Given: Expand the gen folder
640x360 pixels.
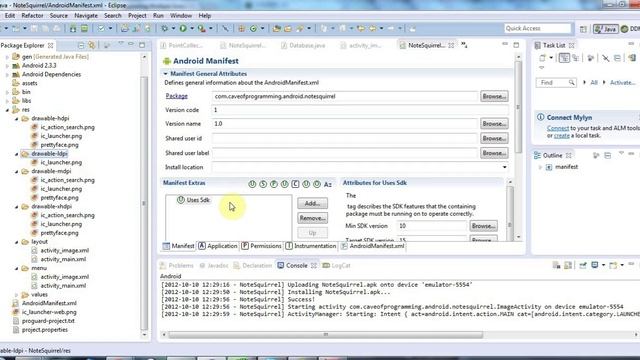Looking at the screenshot, I should tap(7, 57).
